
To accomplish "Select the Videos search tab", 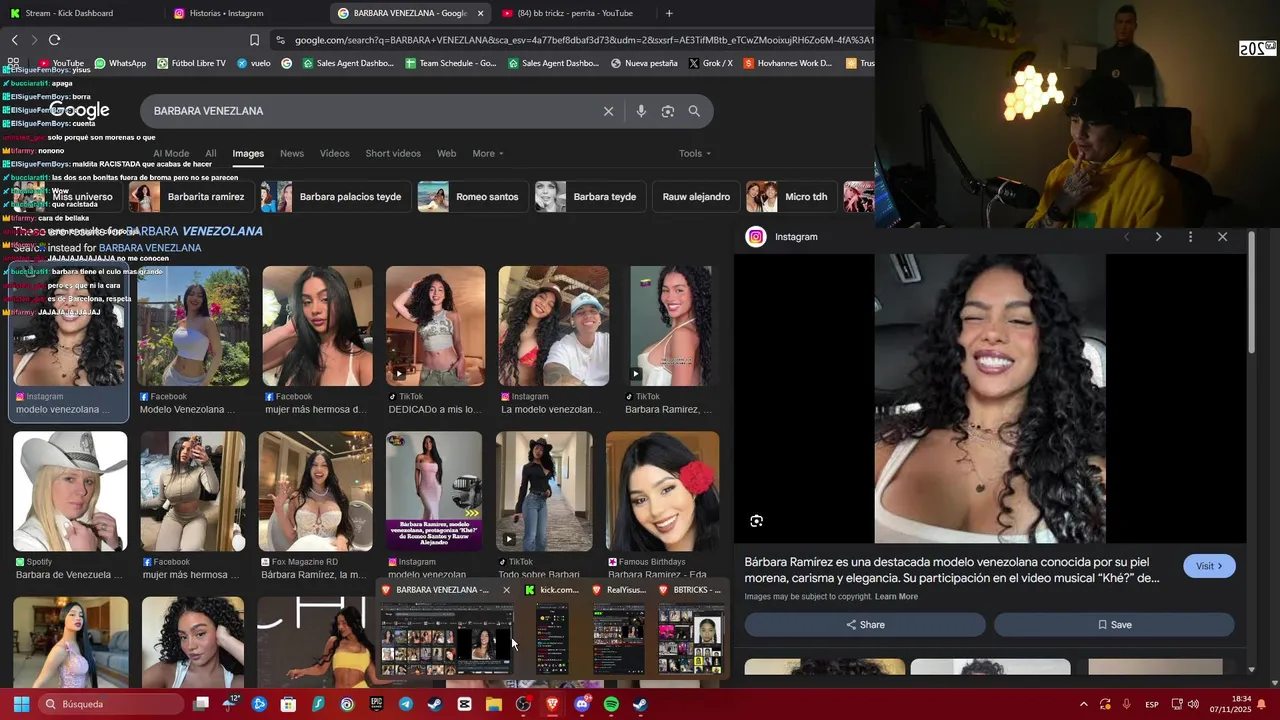I will [x=335, y=153].
